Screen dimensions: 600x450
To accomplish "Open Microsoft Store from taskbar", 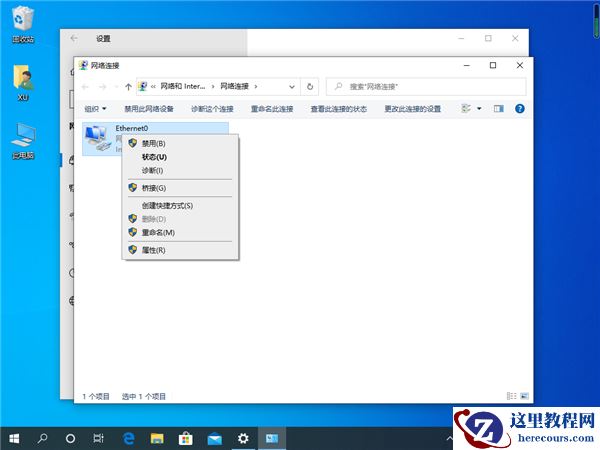I will click(x=186, y=438).
